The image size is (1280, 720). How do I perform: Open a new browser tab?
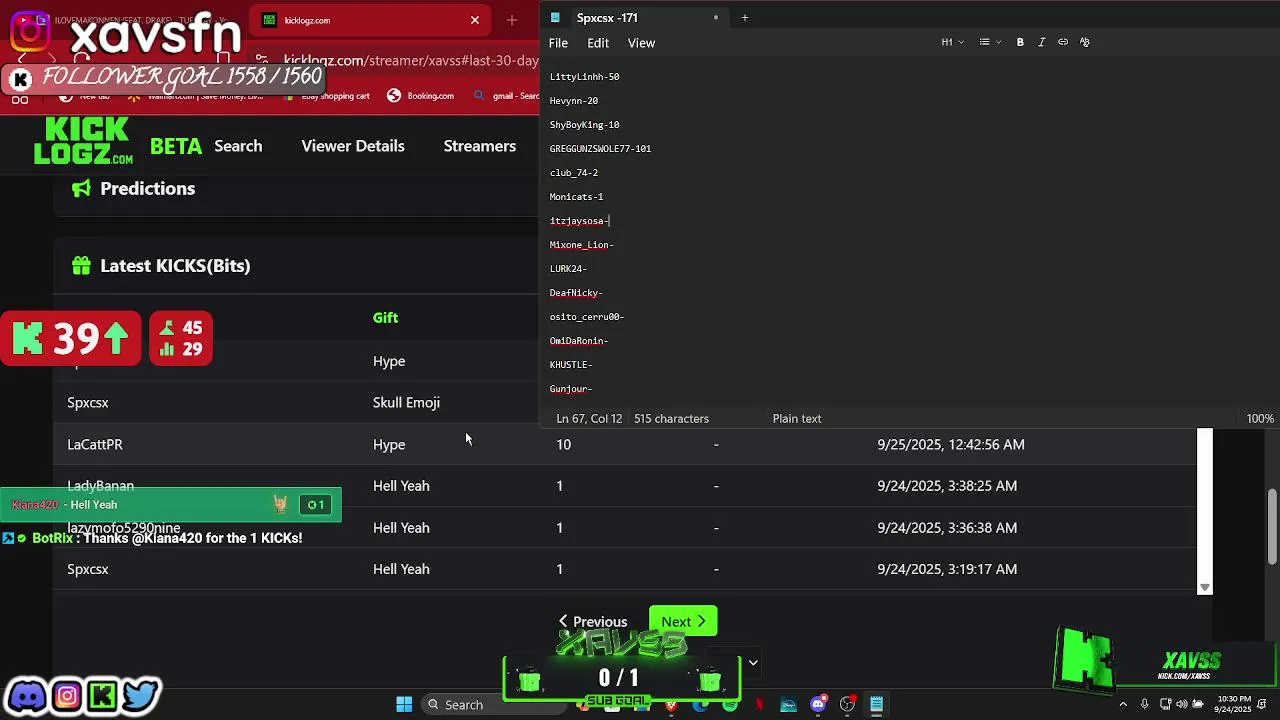pos(512,20)
